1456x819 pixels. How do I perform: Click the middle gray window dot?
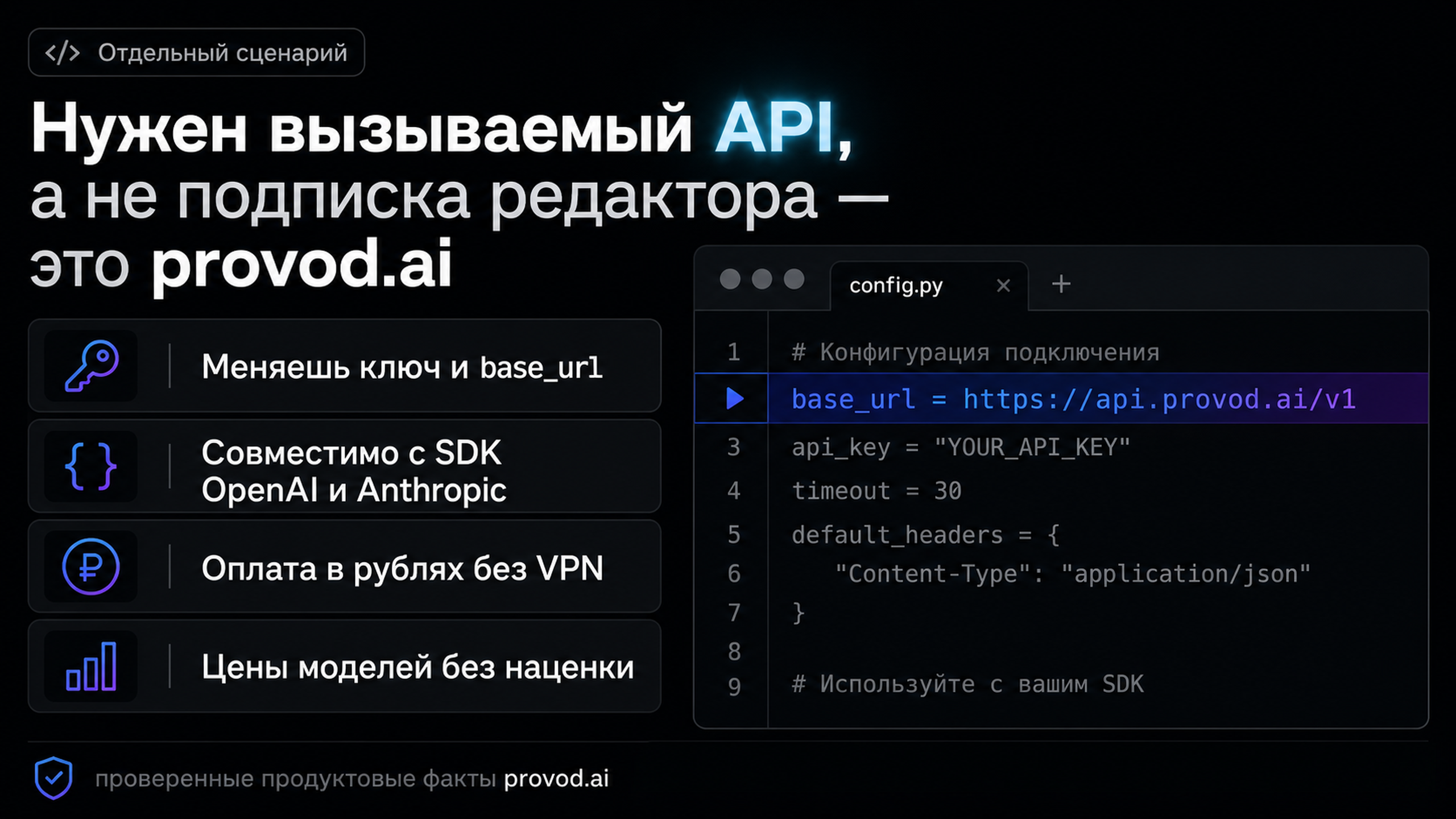click(762, 279)
